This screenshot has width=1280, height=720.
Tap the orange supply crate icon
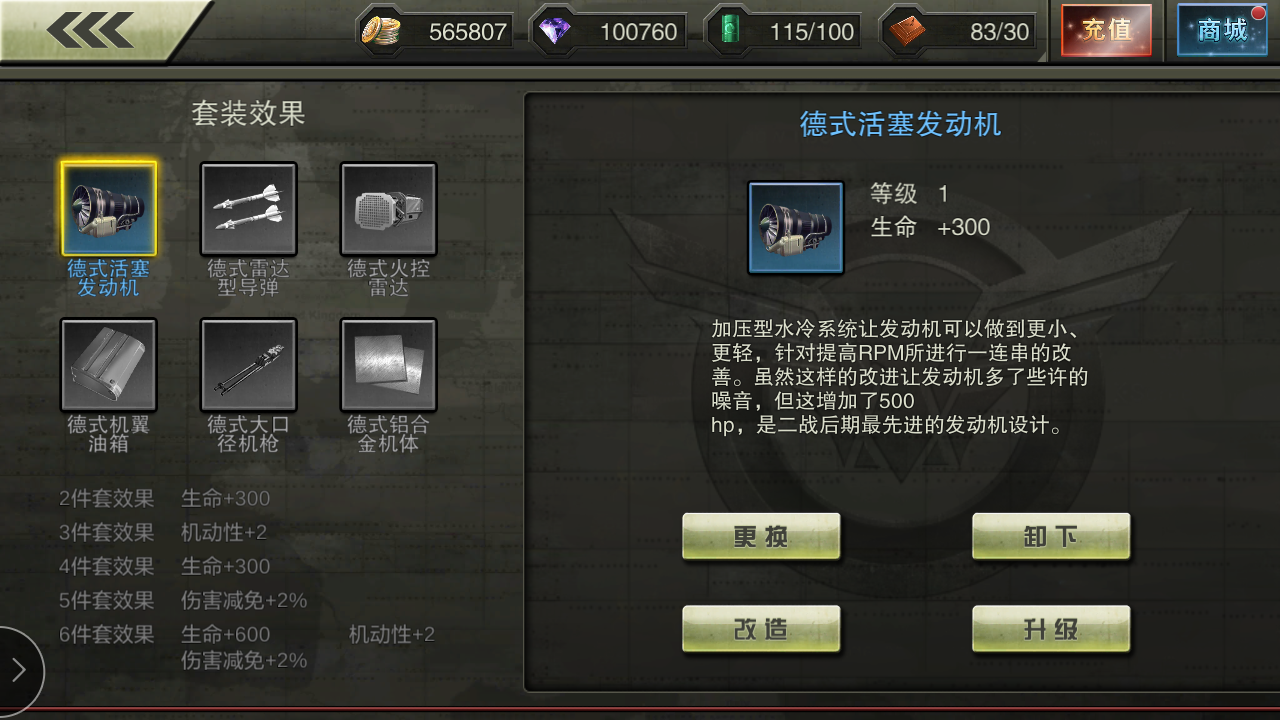pyautogui.click(x=906, y=31)
